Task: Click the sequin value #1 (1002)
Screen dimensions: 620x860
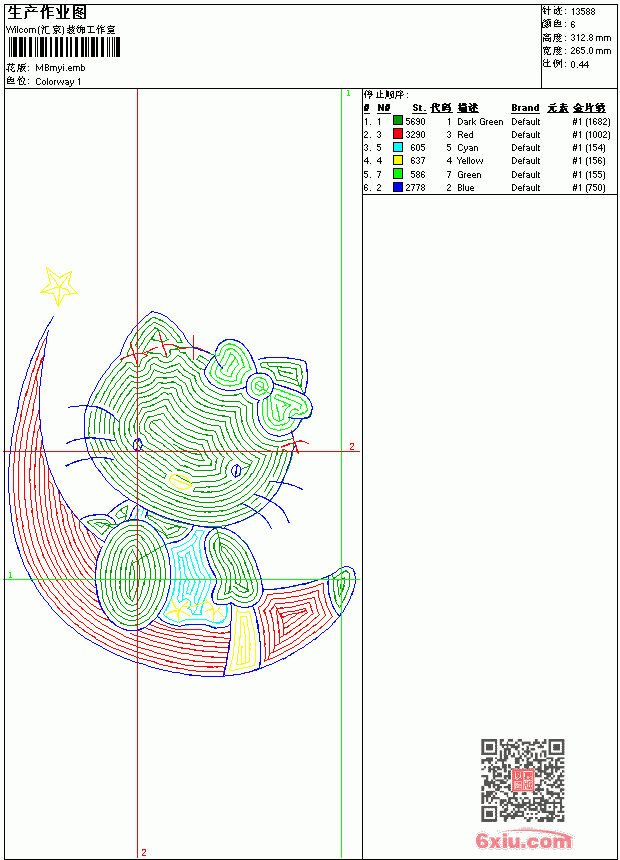Action: click(591, 135)
